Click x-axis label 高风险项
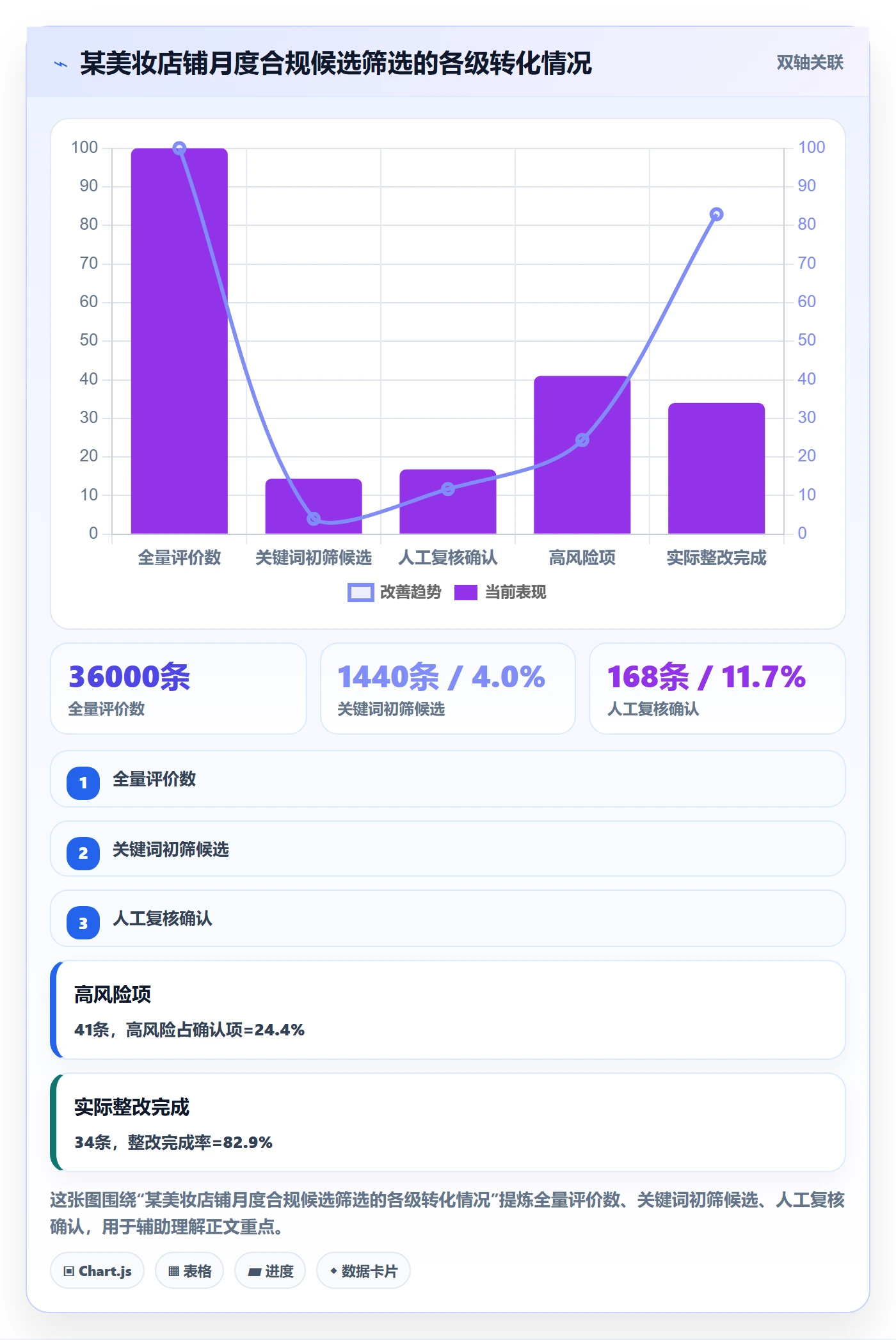Viewport: 896px width, 1340px height. point(582,557)
